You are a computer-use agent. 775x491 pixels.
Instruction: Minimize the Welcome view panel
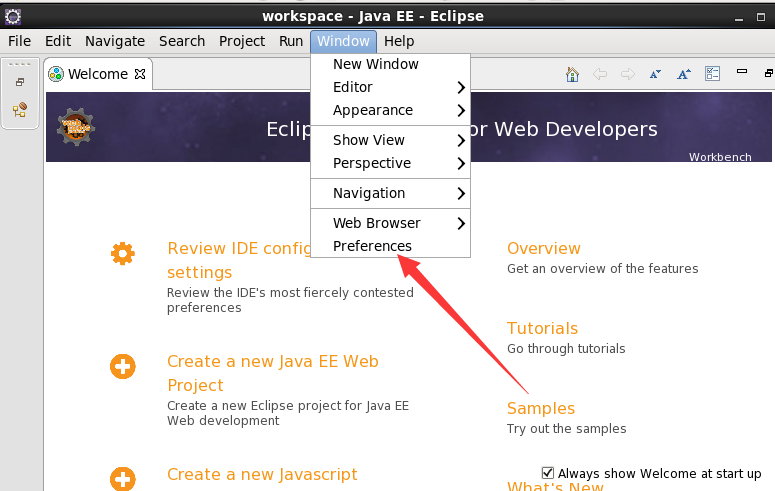click(742, 71)
